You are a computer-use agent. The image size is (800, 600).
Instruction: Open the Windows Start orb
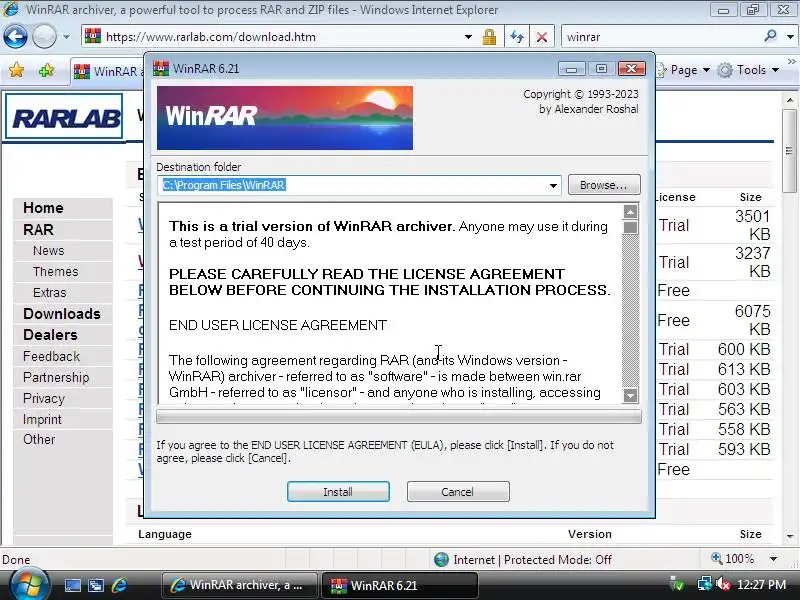click(x=29, y=584)
